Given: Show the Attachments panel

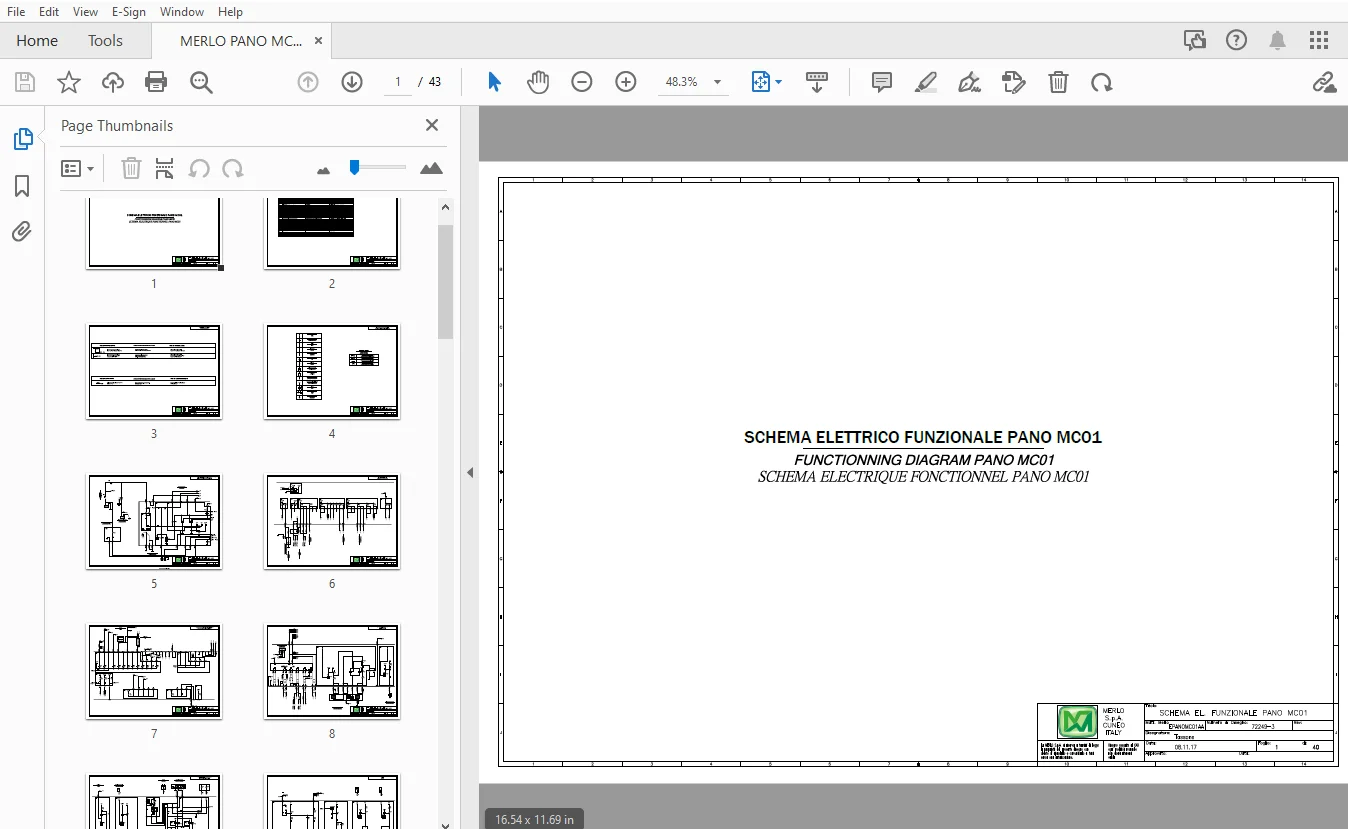Looking at the screenshot, I should [22, 232].
